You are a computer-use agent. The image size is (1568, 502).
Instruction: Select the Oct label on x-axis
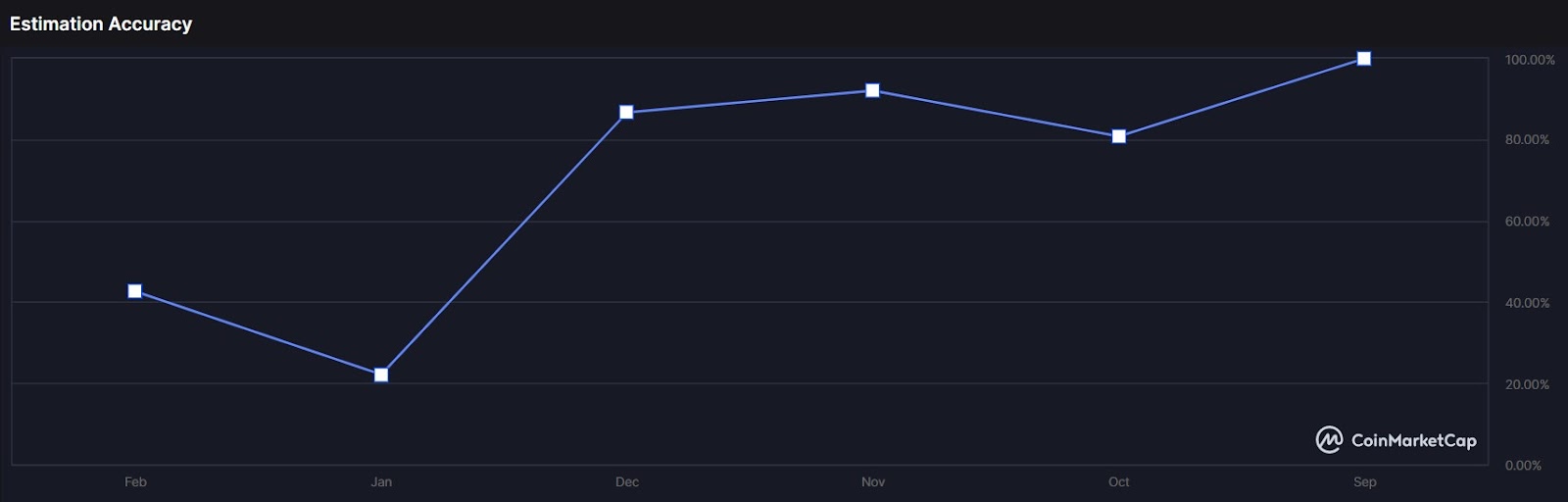click(x=1118, y=482)
